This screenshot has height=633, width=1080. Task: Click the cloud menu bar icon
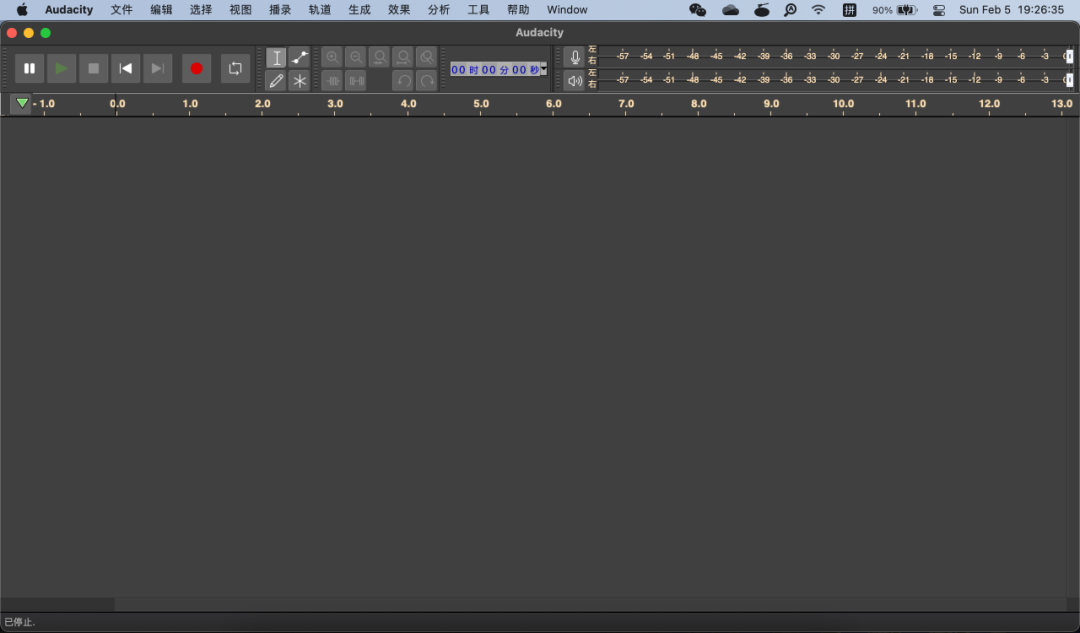pos(730,10)
